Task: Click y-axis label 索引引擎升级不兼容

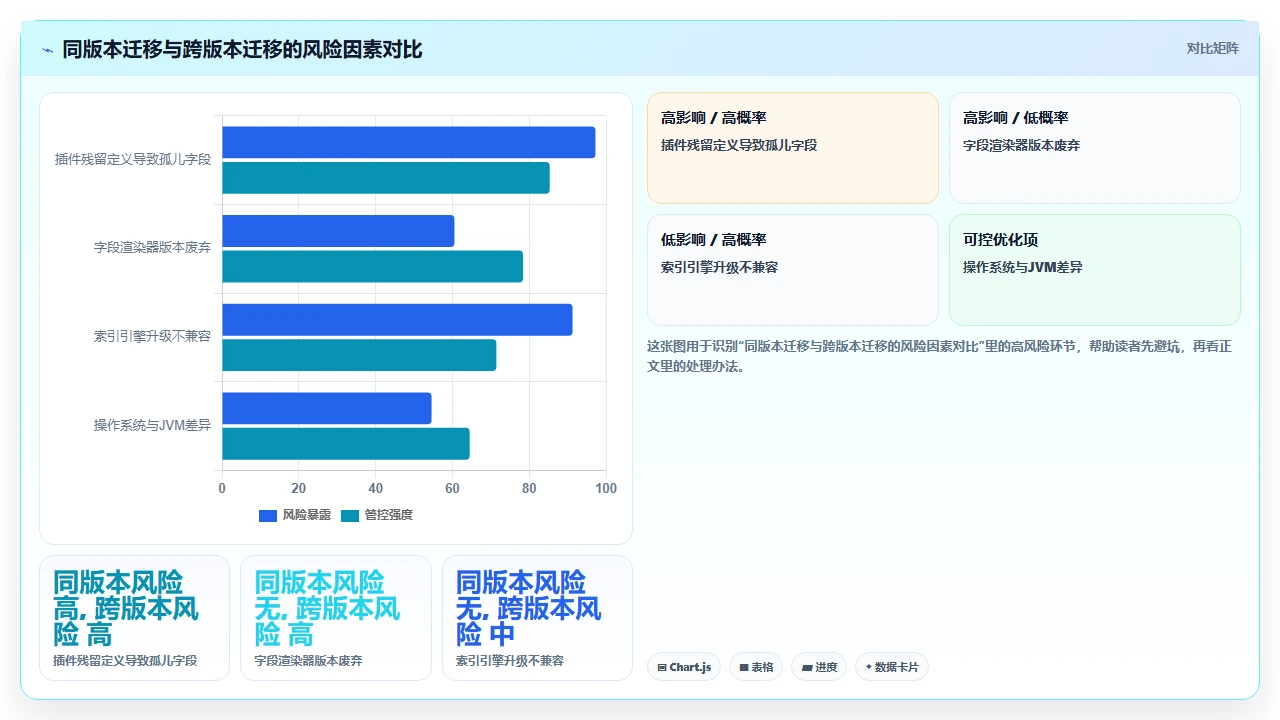Action: 153,336
